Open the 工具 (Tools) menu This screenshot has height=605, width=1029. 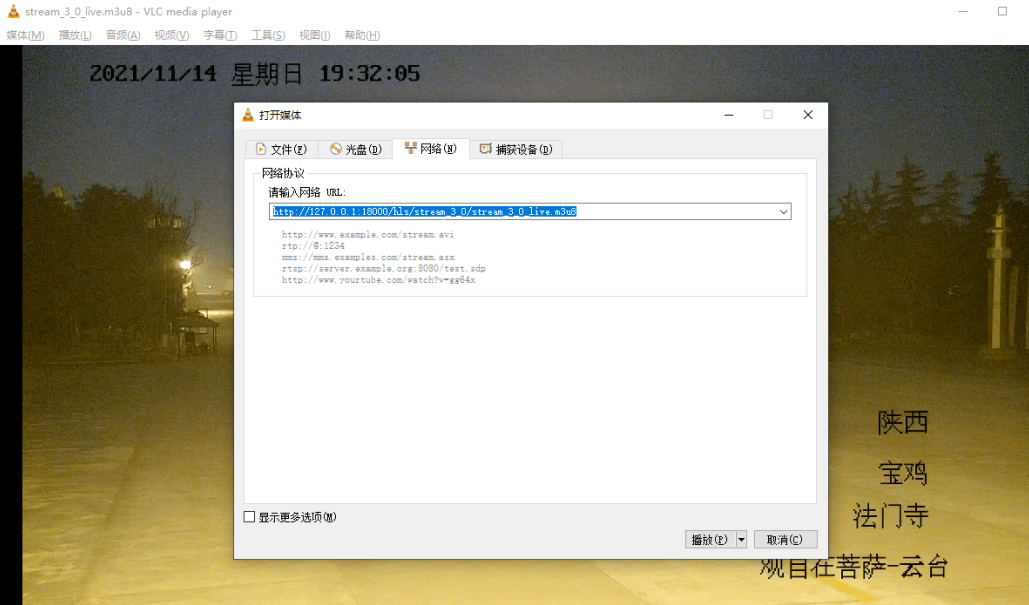click(268, 35)
